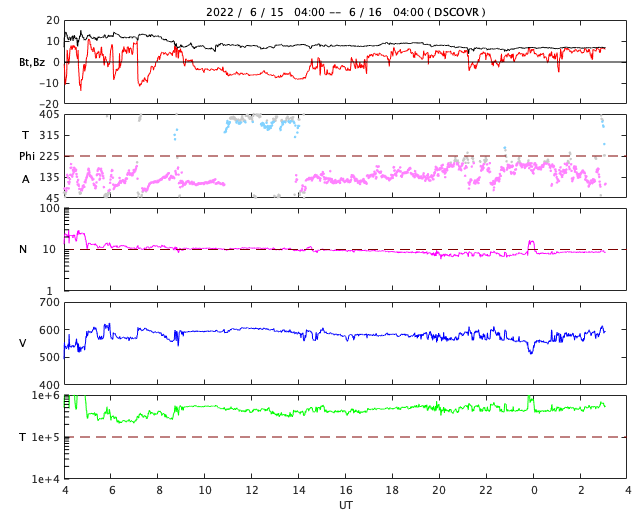Click the blue Phi dot cluster near 12 UT
This screenshot has height=512, width=640.
(x=261, y=123)
